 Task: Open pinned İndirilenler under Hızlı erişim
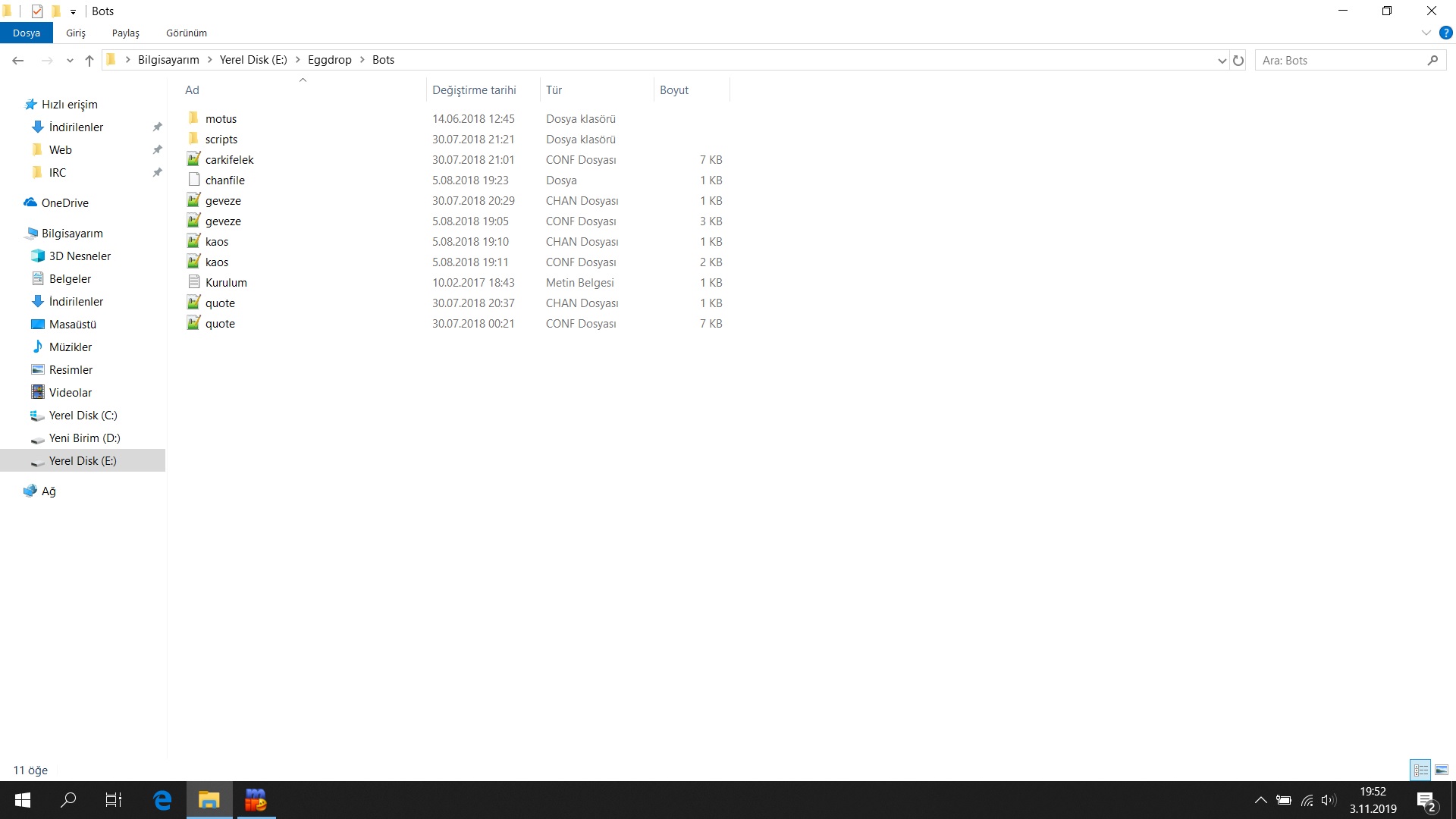pos(76,127)
